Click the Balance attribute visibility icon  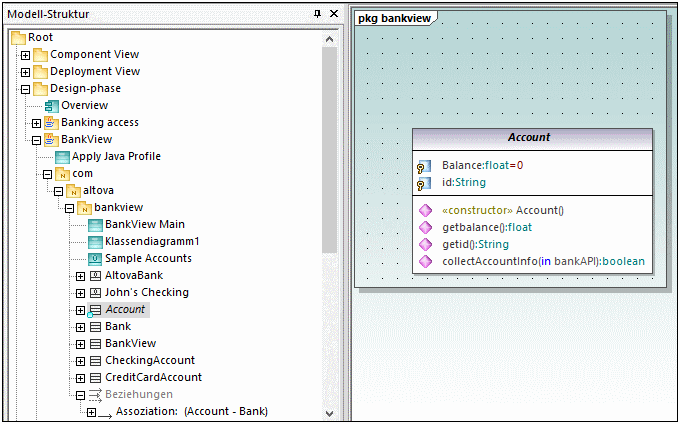pyautogui.click(x=424, y=166)
